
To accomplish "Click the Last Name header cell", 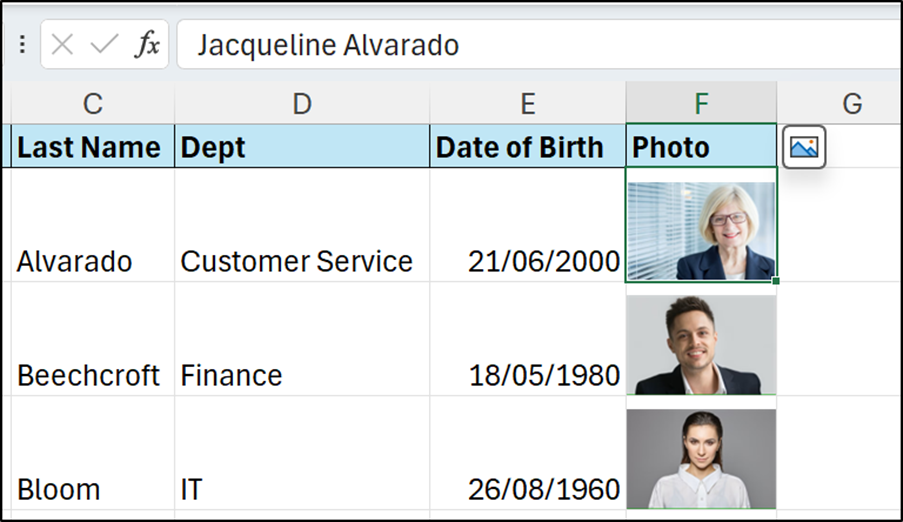I will [x=93, y=148].
